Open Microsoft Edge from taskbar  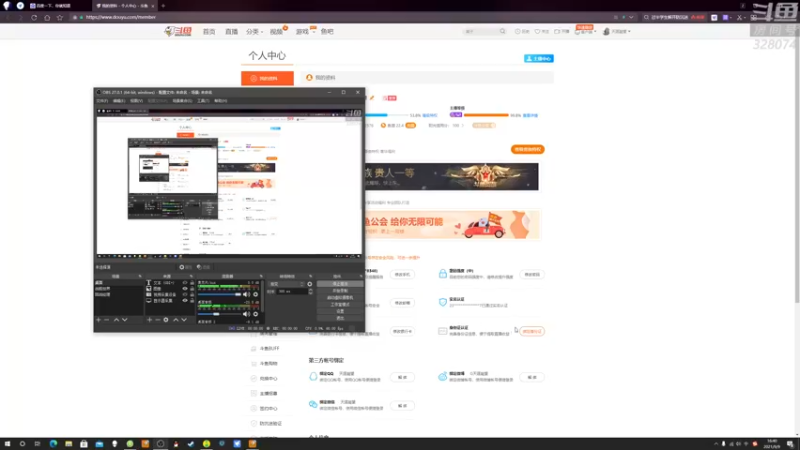click(53, 444)
